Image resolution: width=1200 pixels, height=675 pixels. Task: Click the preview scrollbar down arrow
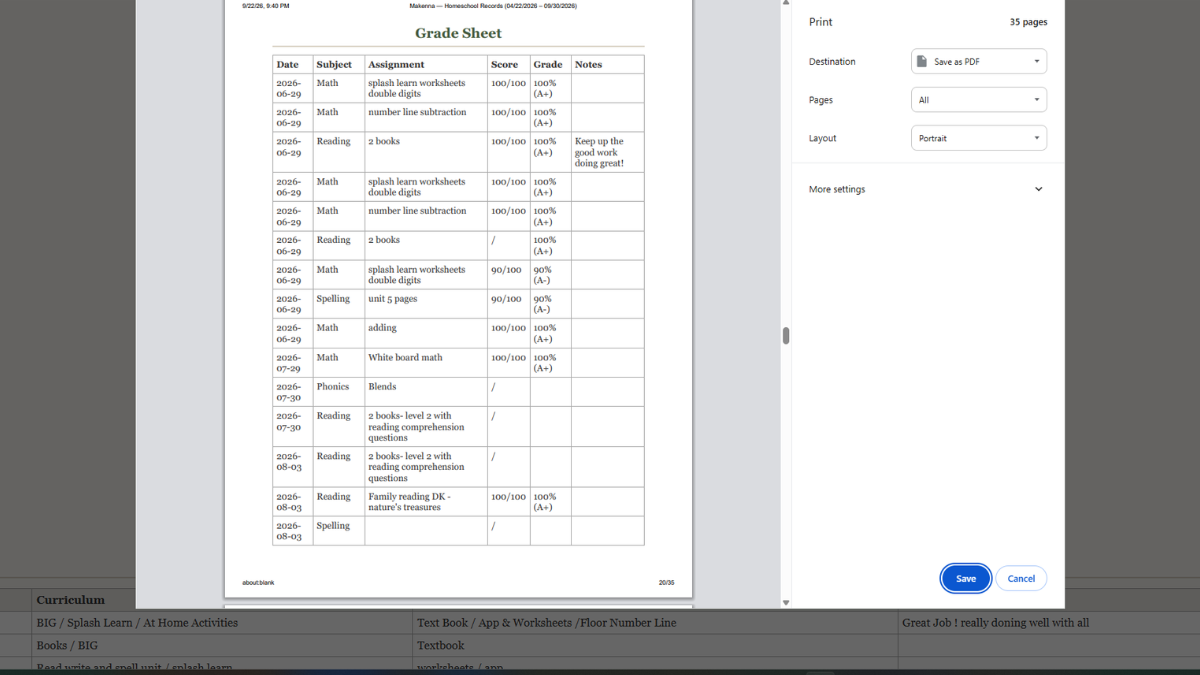[x=786, y=602]
